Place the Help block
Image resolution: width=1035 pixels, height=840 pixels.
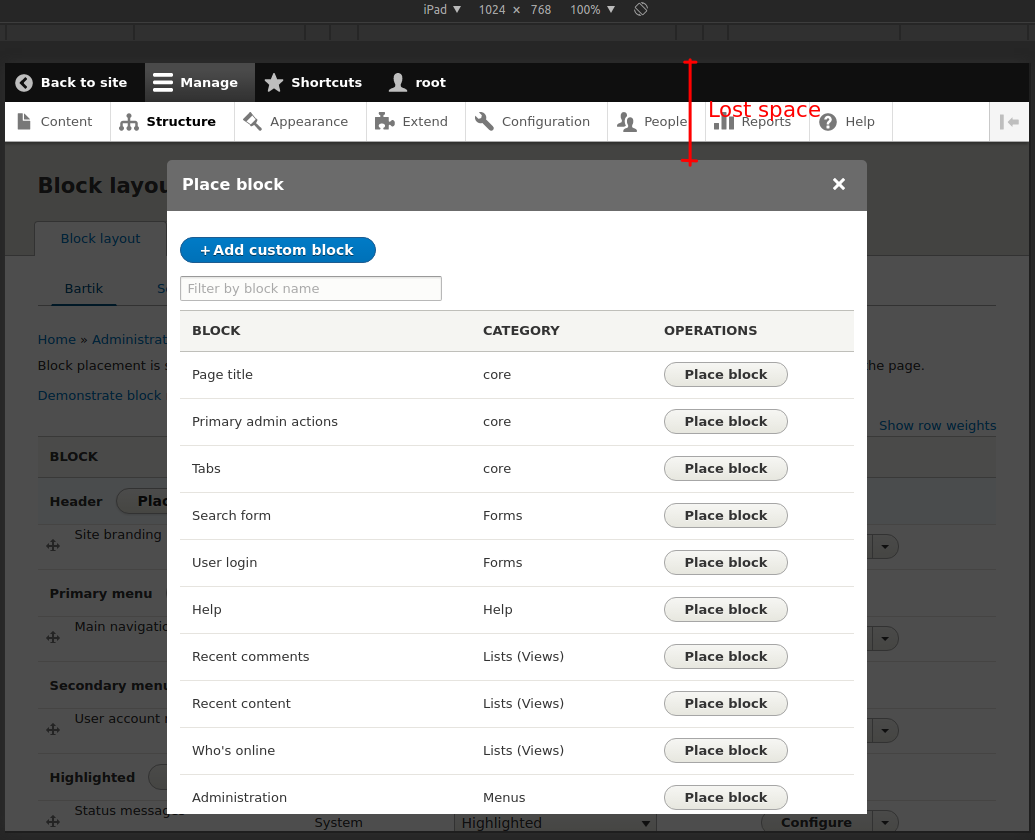[725, 610]
